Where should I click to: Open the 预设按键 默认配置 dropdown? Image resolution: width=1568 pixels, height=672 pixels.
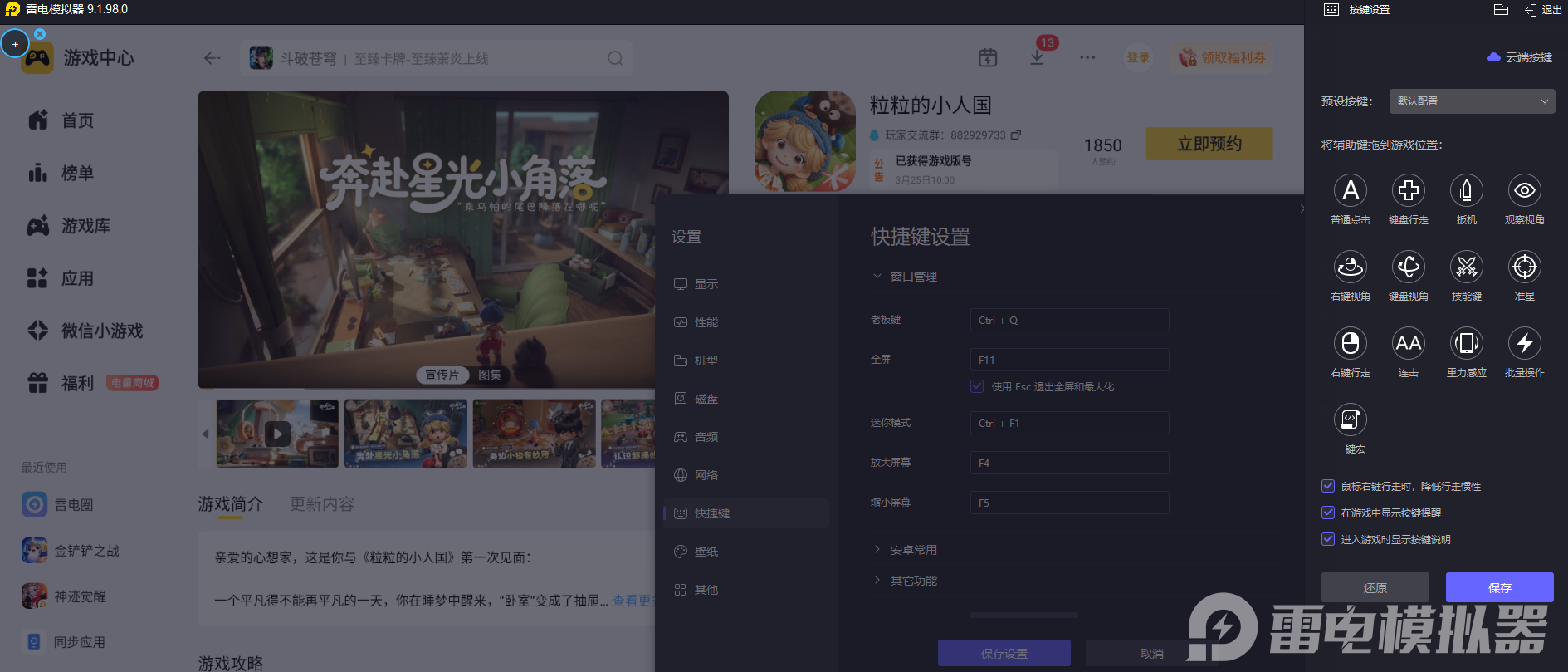pos(1473,101)
